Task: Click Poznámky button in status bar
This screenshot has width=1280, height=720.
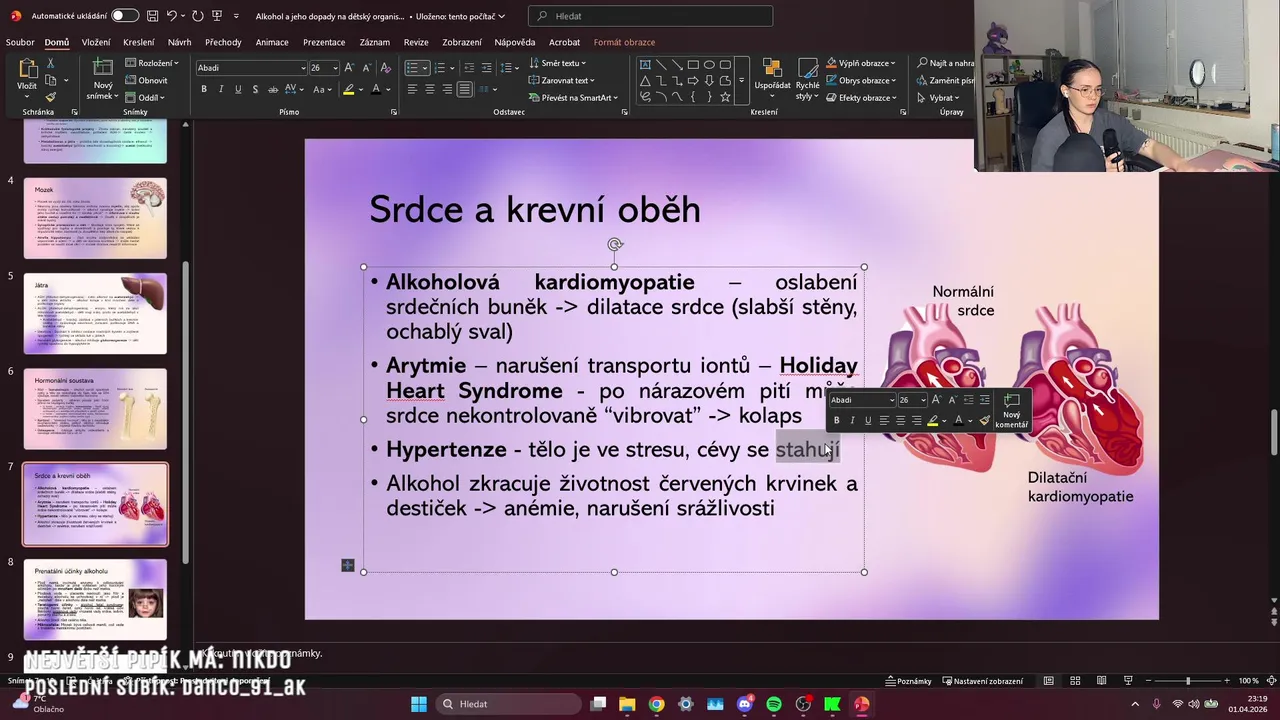Action: click(x=908, y=681)
